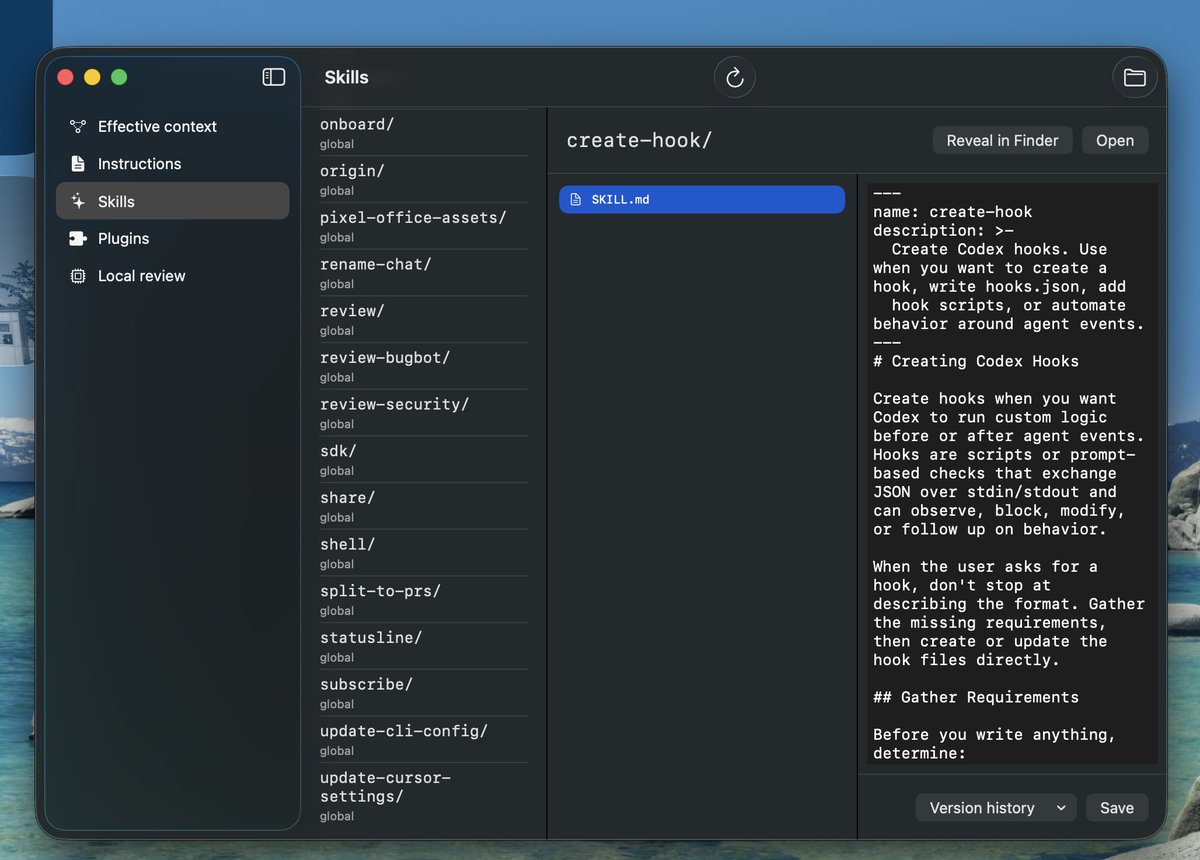This screenshot has height=860, width=1200.
Task: Click the "name: create-hook" line
Action: click(x=952, y=212)
